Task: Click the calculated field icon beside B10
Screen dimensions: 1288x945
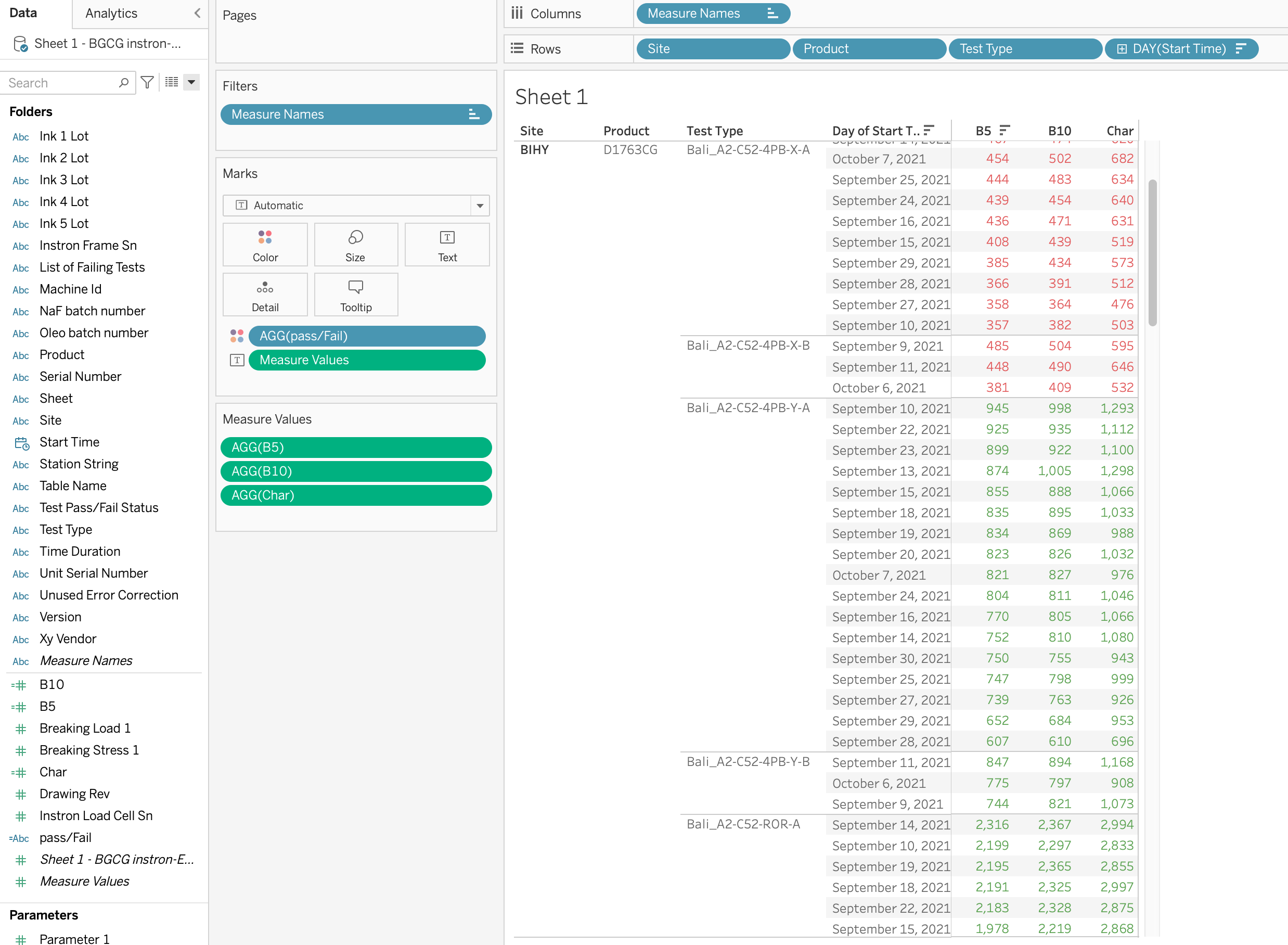Action: [19, 685]
